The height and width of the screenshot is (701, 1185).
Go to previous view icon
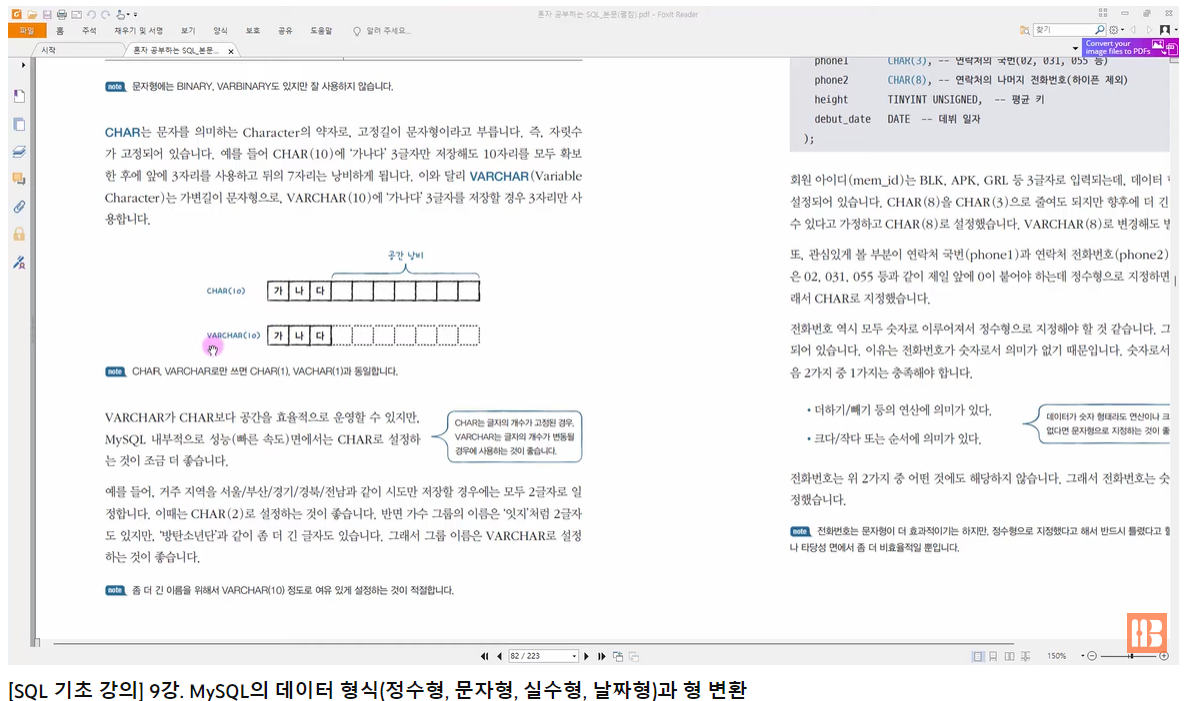618,656
